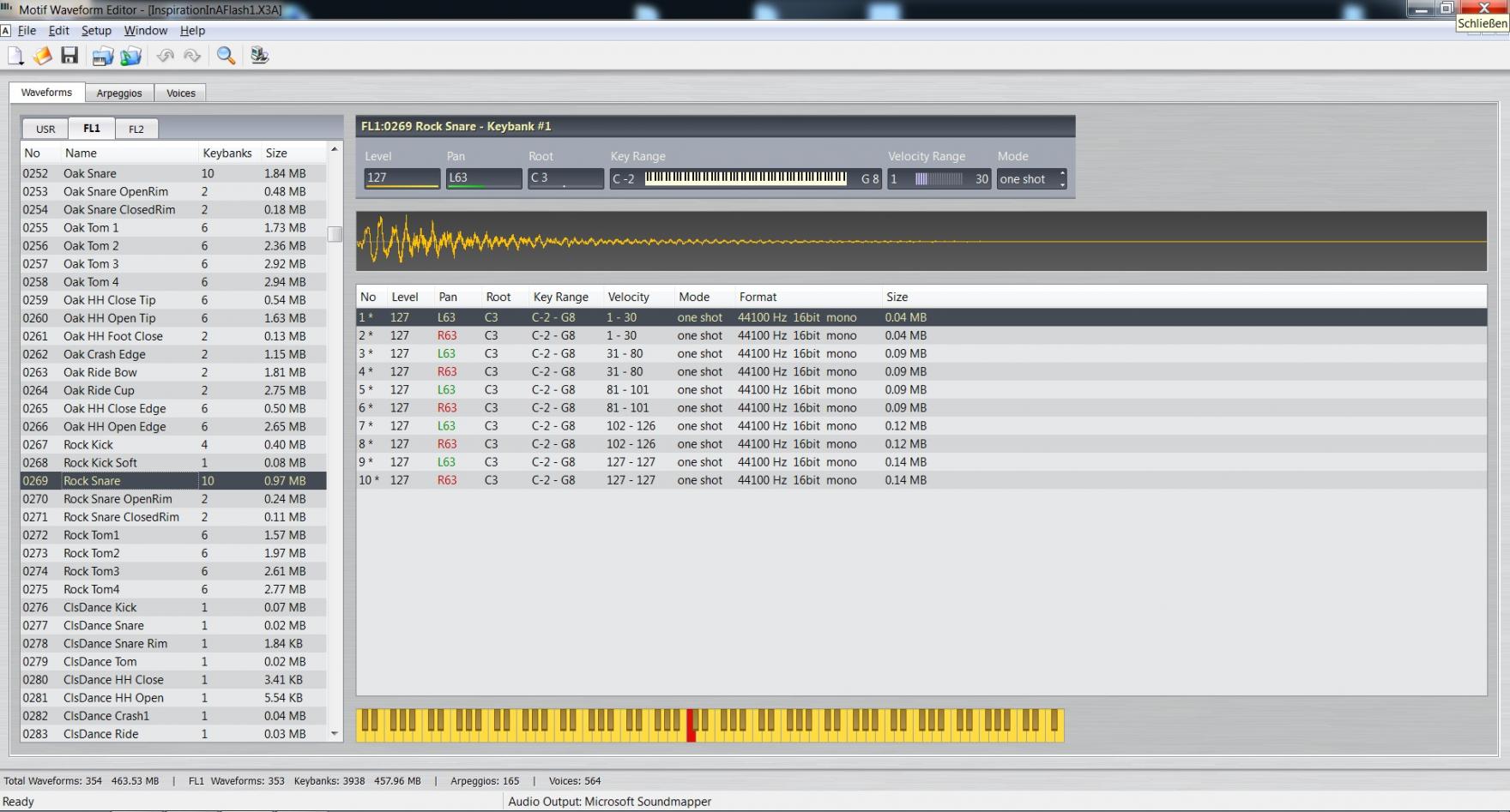
Task: Open the File menu
Action: [x=27, y=30]
